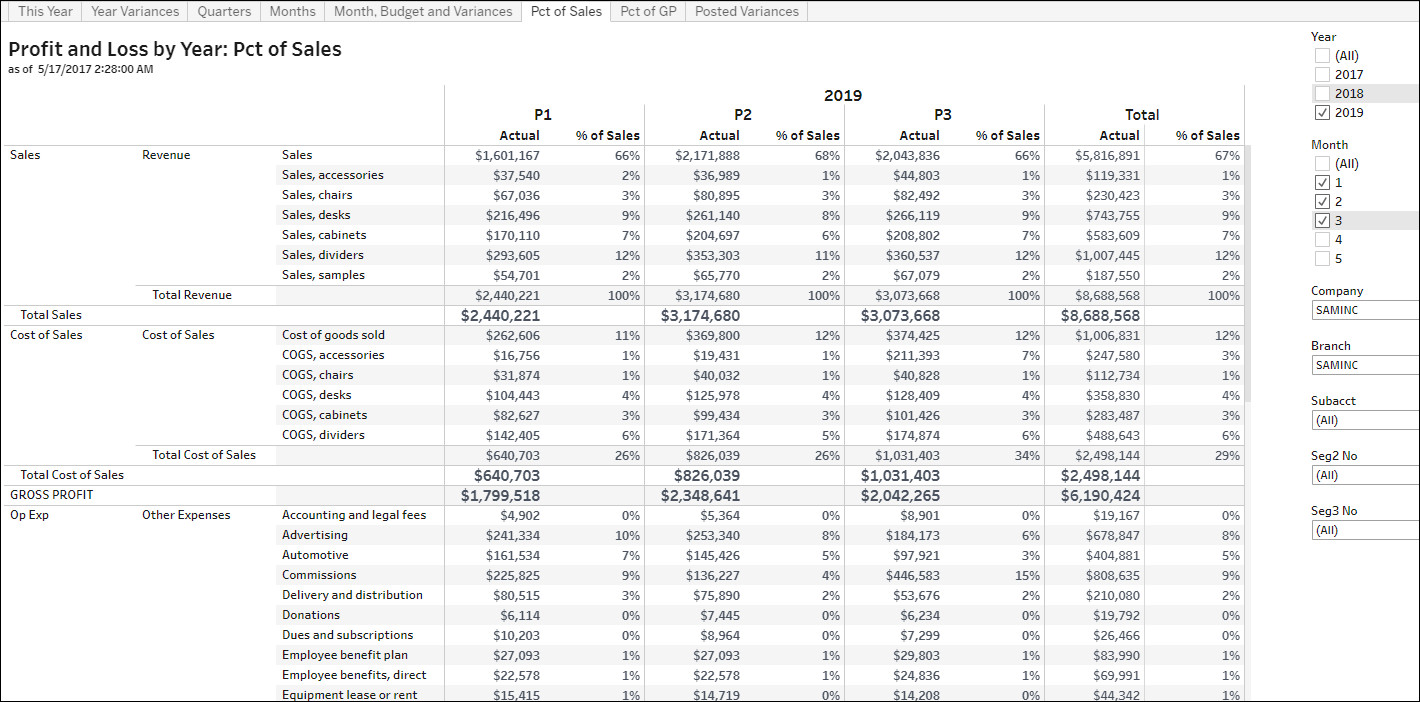Check the 2018 year filter
This screenshot has width=1420, height=702.
point(1322,94)
